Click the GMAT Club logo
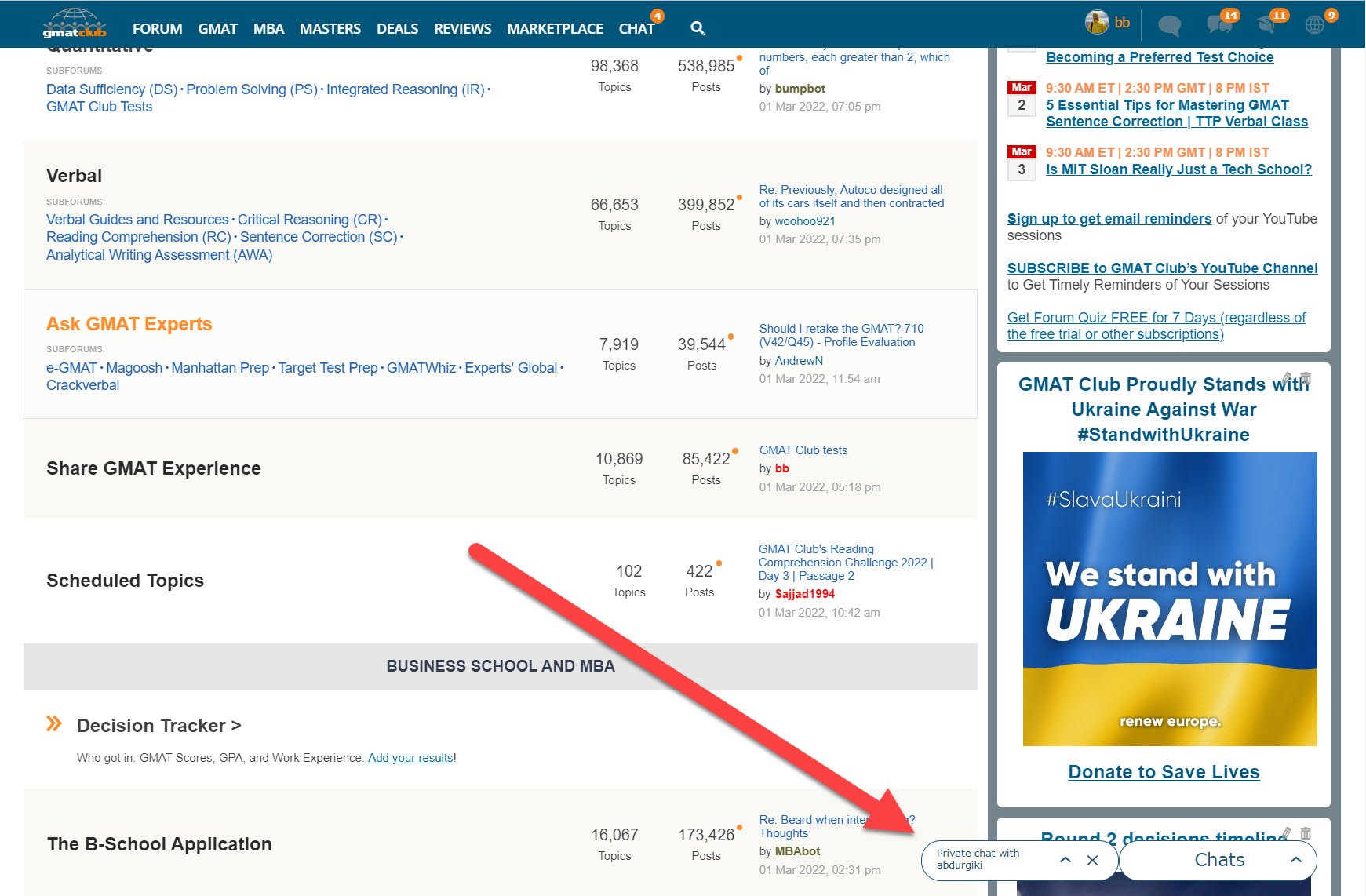Viewport: 1366px width, 896px height. 74,24
